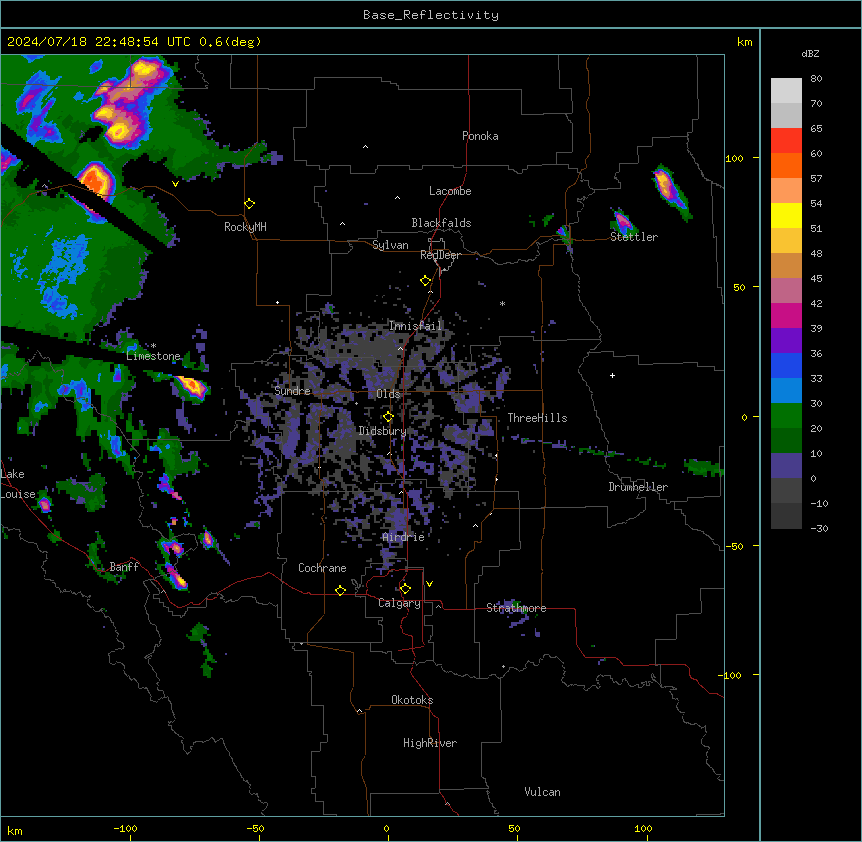862x842 pixels.
Task: Click the -30 value on the dBZ scale
Action: [x=819, y=528]
